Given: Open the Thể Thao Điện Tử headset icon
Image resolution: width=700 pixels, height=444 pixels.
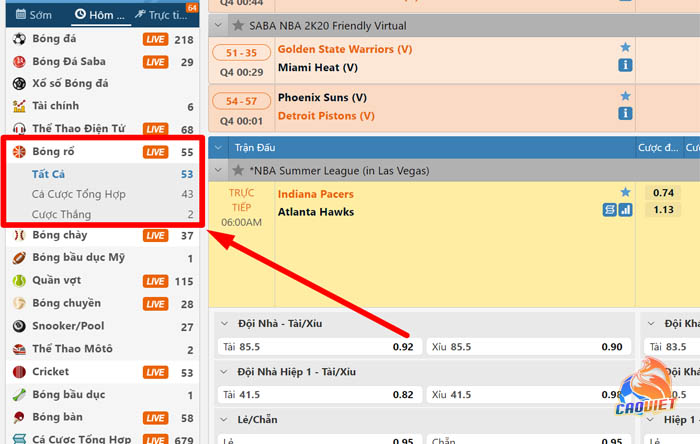Looking at the screenshot, I should tap(19, 129).
